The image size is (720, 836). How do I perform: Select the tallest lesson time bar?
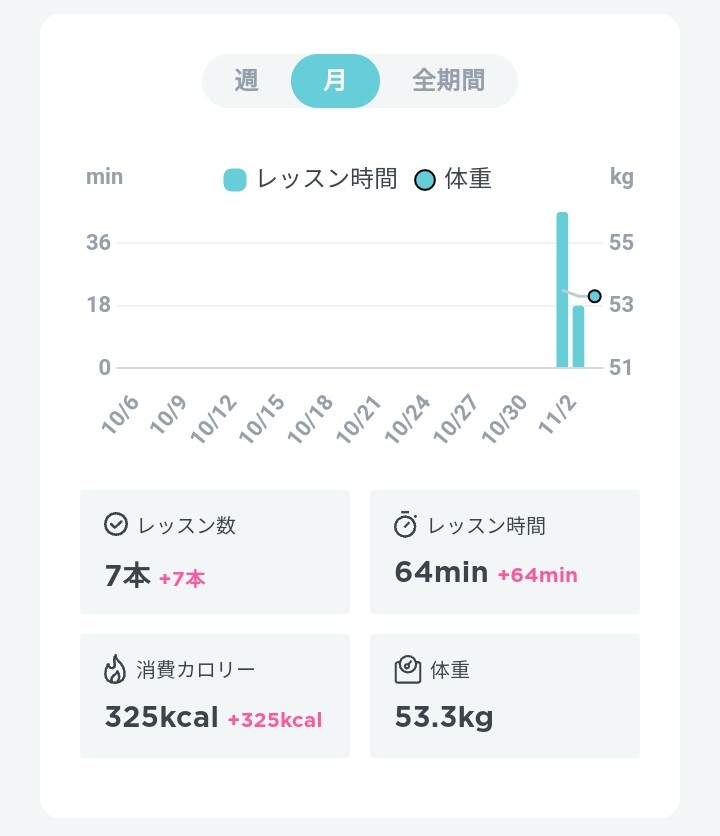coord(562,290)
